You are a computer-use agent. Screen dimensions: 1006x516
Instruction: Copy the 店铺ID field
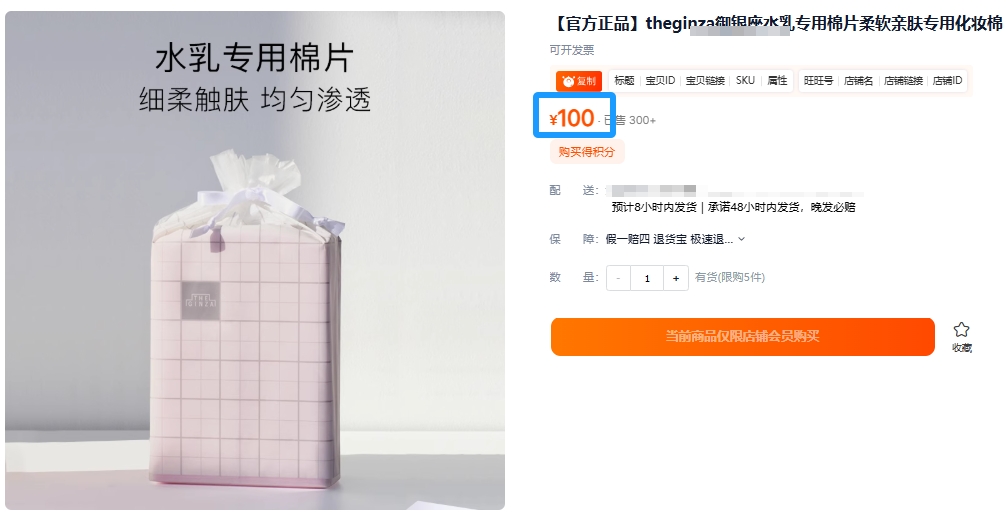948,81
